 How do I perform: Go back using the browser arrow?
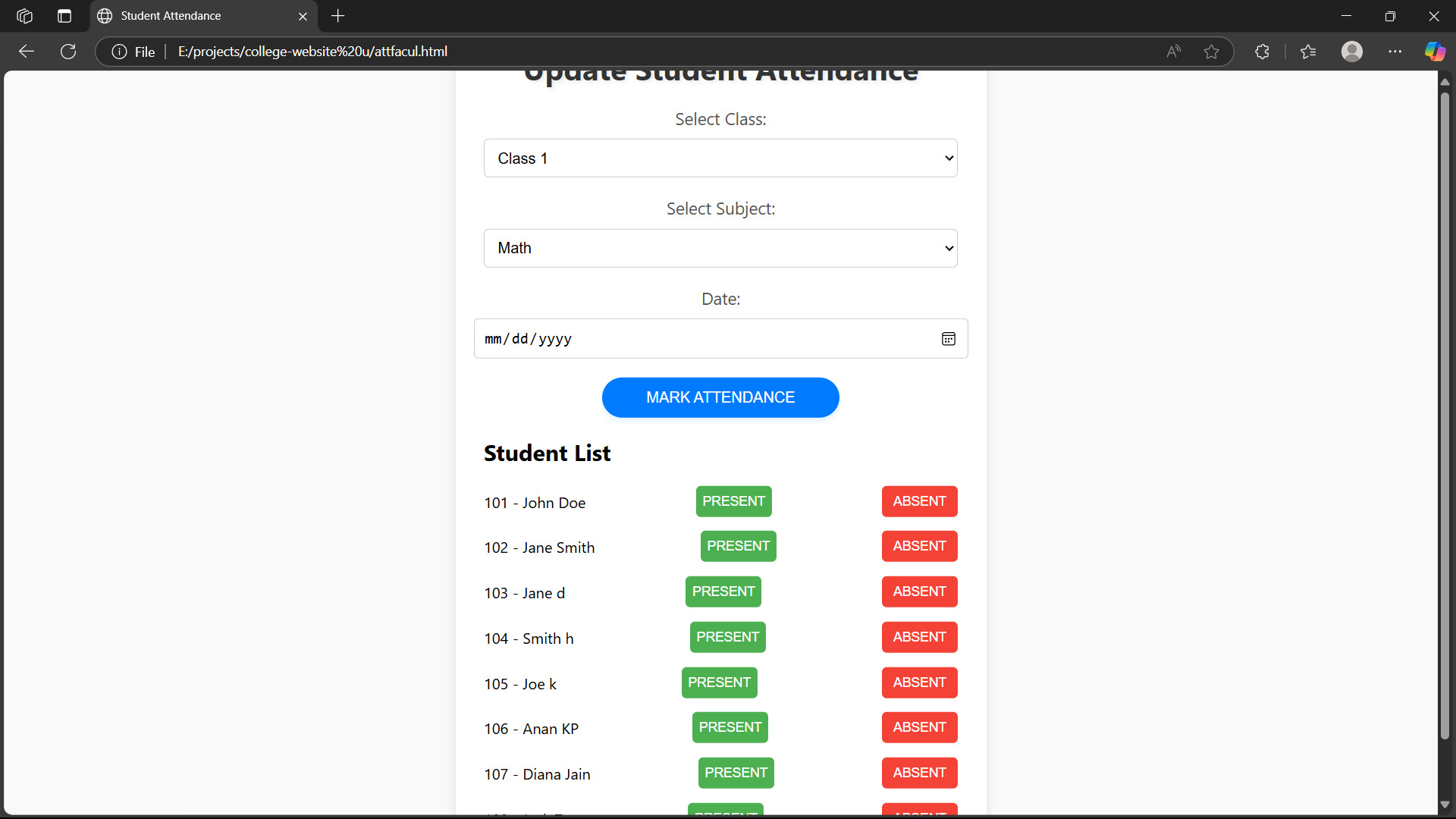[27, 52]
